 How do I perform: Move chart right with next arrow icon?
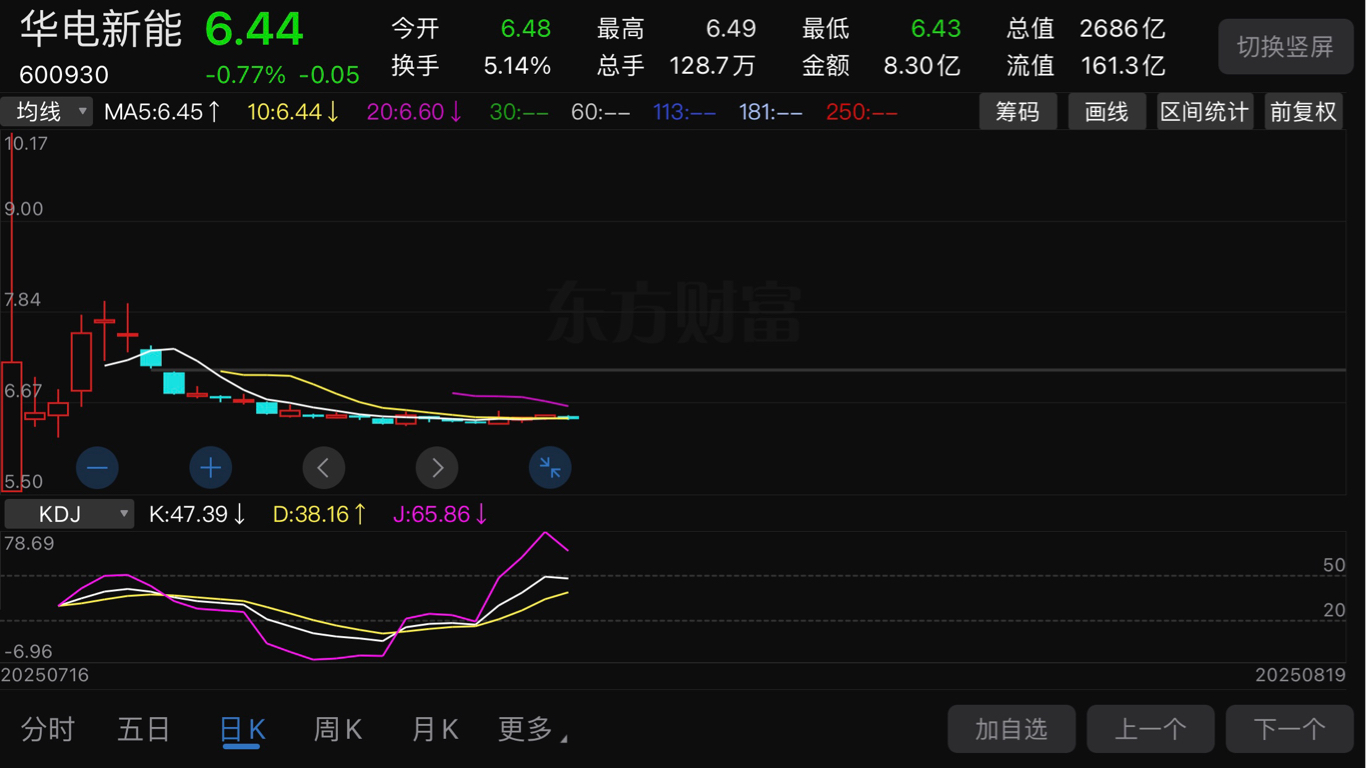(437, 467)
